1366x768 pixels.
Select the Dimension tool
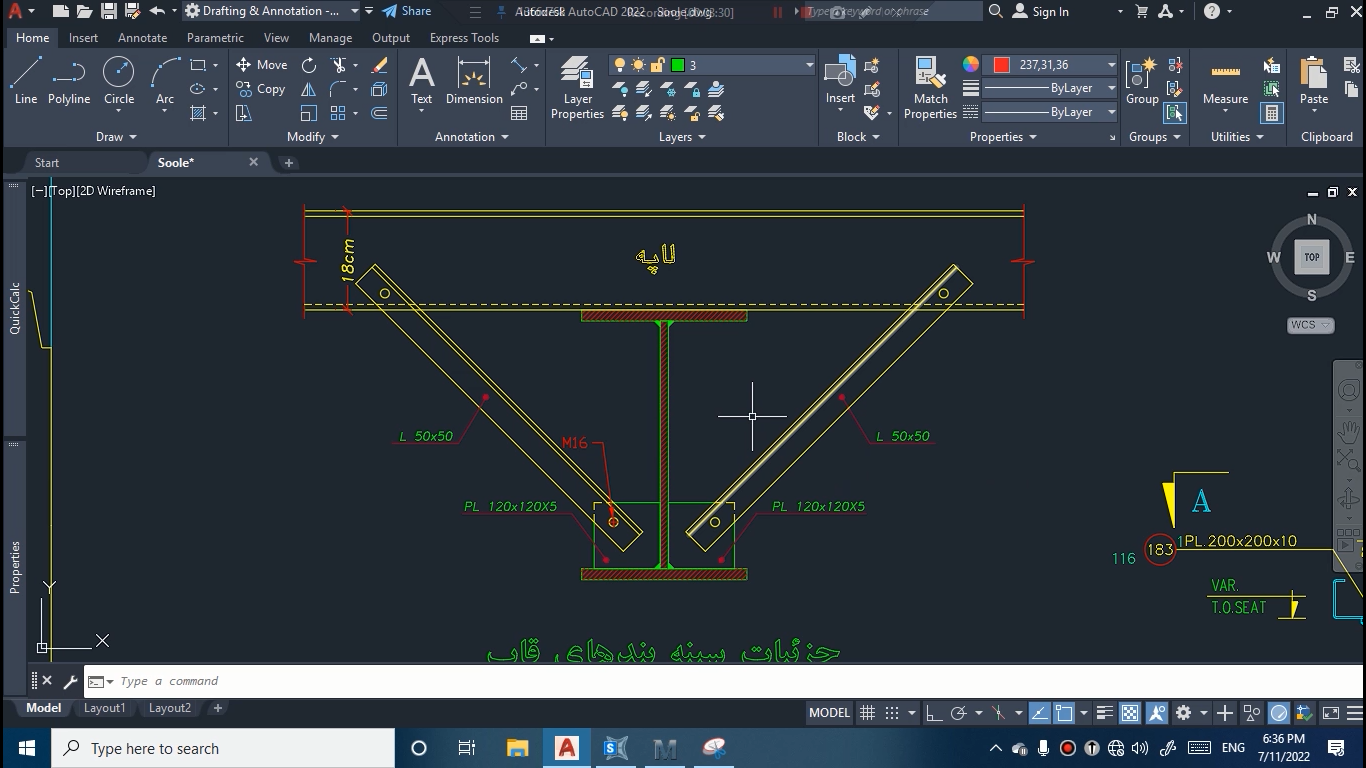pos(474,80)
